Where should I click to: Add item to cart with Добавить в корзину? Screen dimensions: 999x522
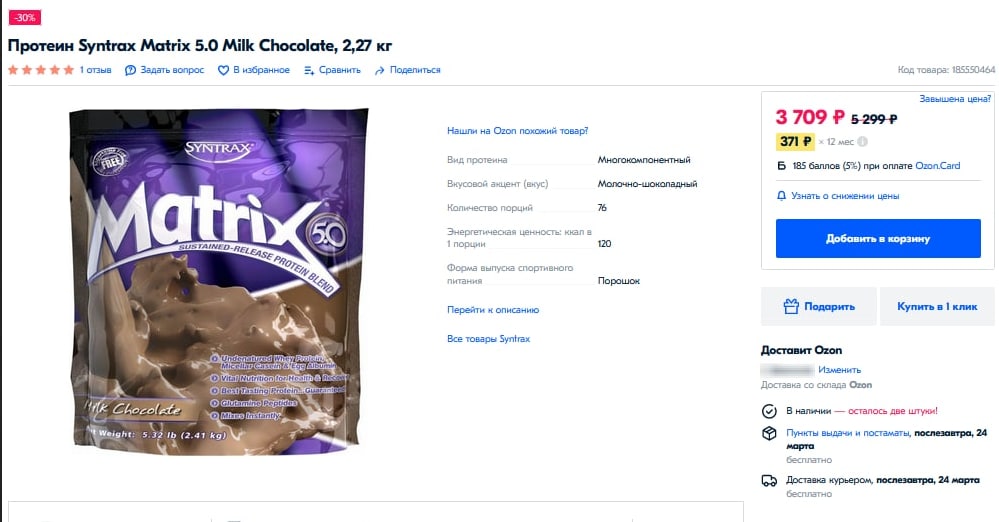point(878,238)
